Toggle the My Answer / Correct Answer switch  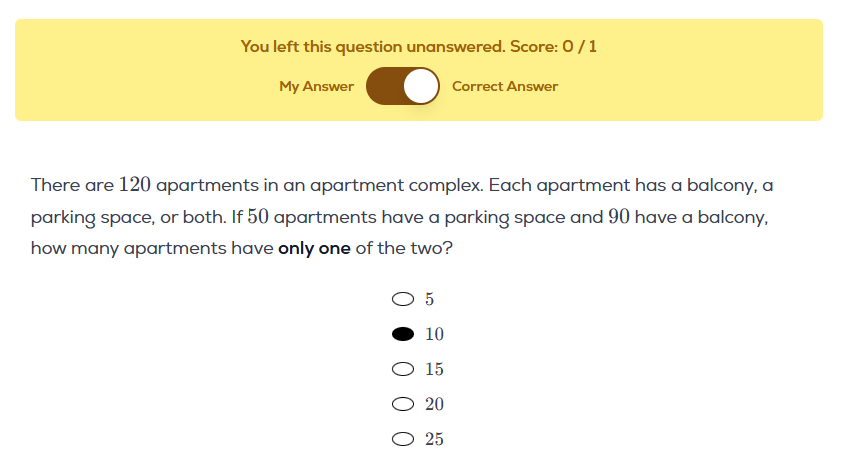[403, 86]
